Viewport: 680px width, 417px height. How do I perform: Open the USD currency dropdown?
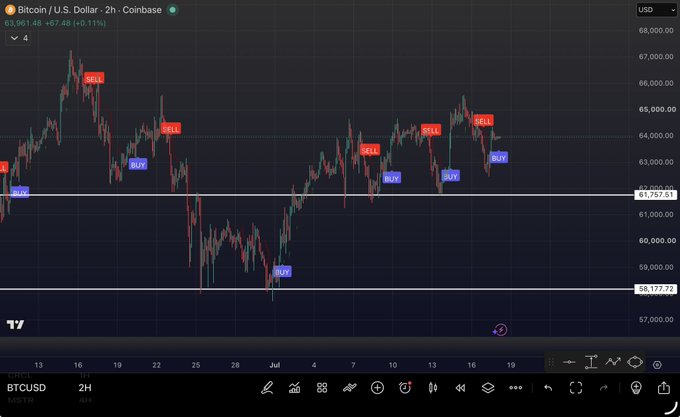[x=656, y=10]
